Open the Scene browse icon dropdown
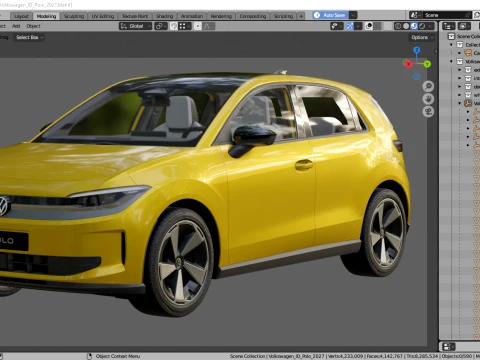 (416, 15)
